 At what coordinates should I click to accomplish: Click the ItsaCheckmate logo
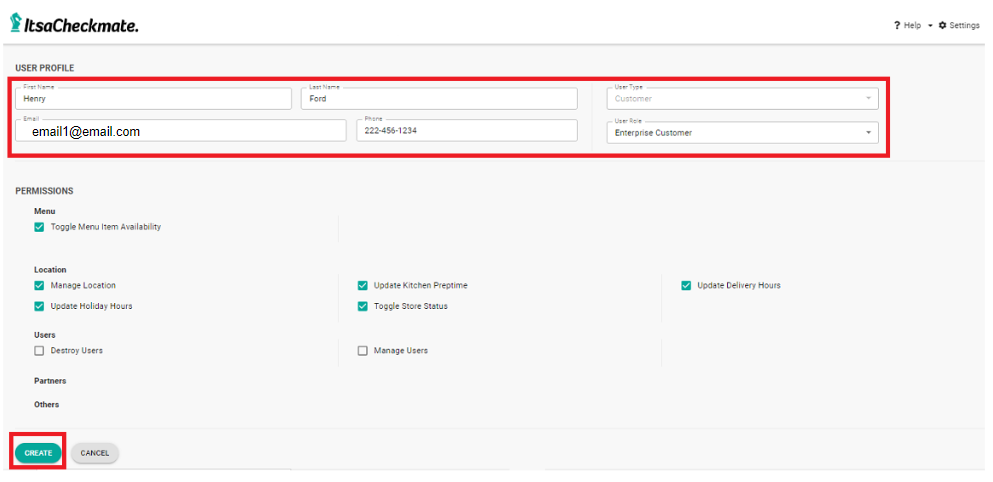pyautogui.click(x=74, y=24)
